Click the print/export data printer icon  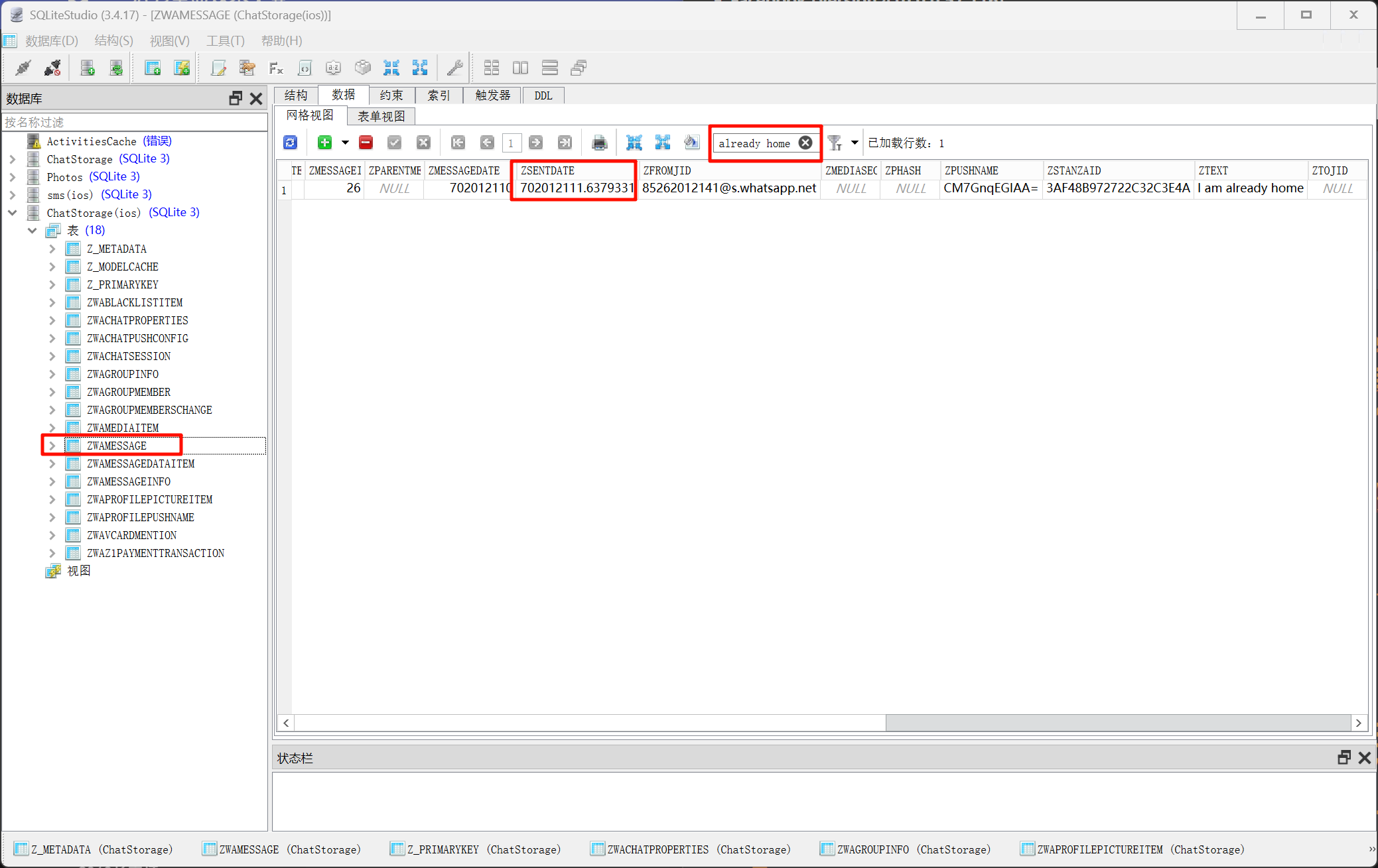pos(599,143)
